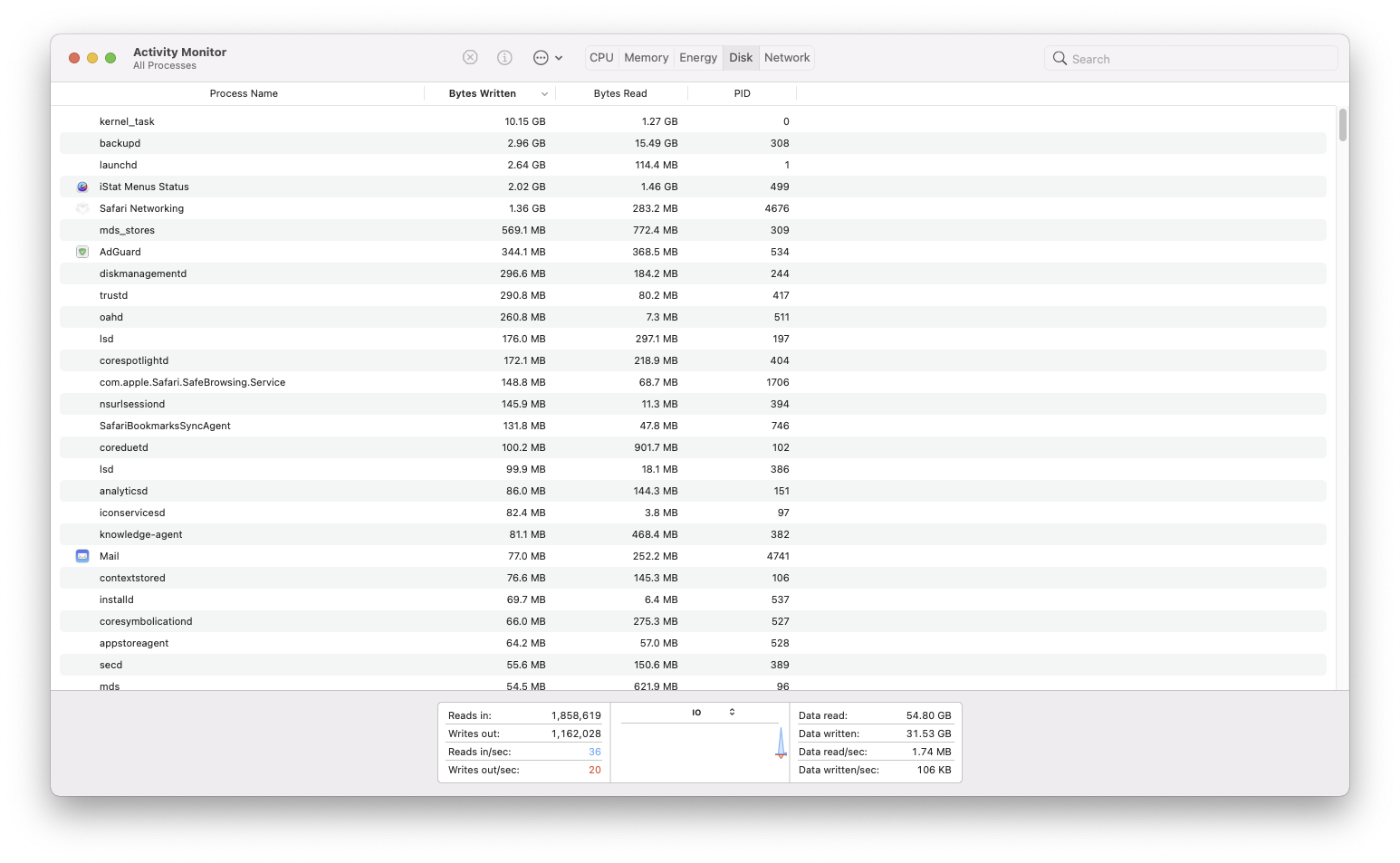
Task: Select the nsurlsessiond process
Action: 693,404
